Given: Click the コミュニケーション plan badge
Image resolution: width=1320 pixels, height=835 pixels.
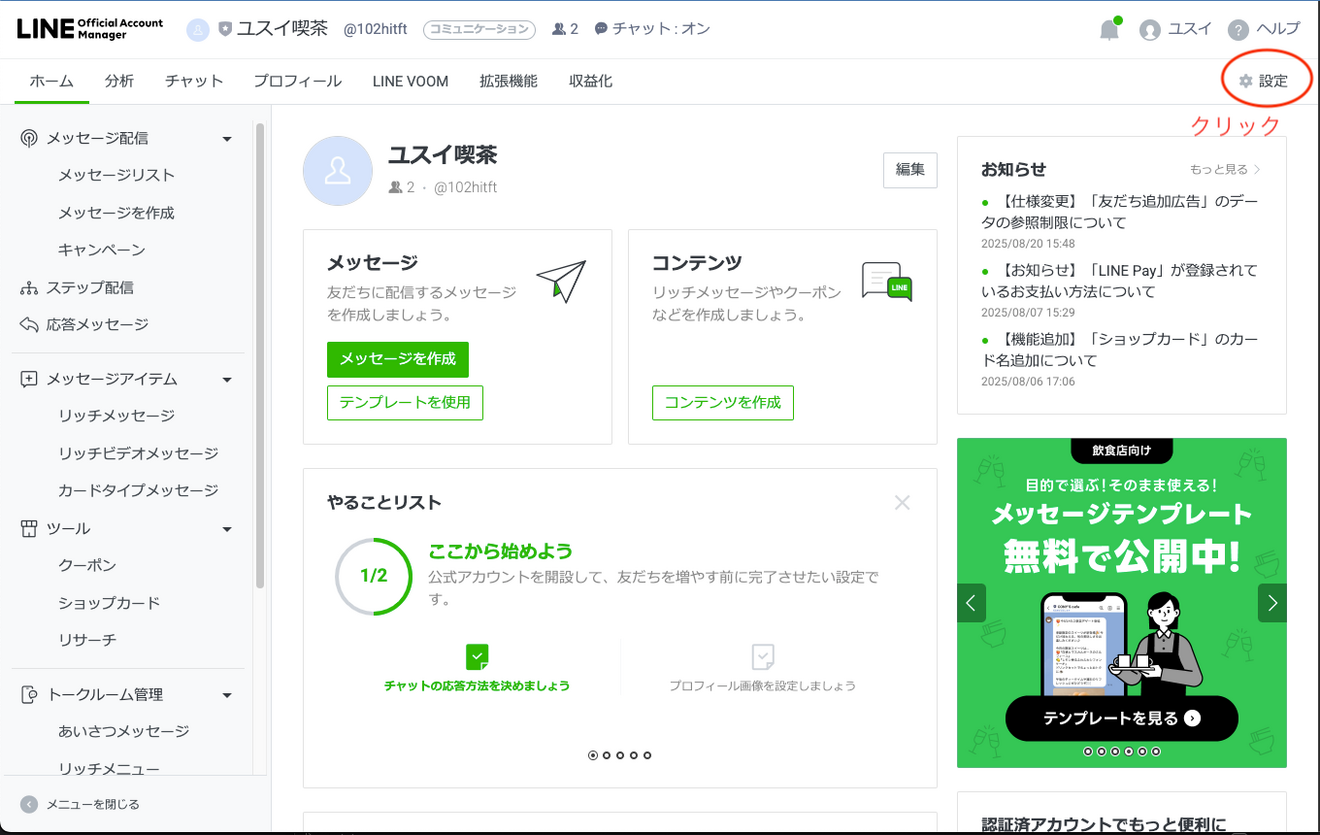Looking at the screenshot, I should pos(479,30).
